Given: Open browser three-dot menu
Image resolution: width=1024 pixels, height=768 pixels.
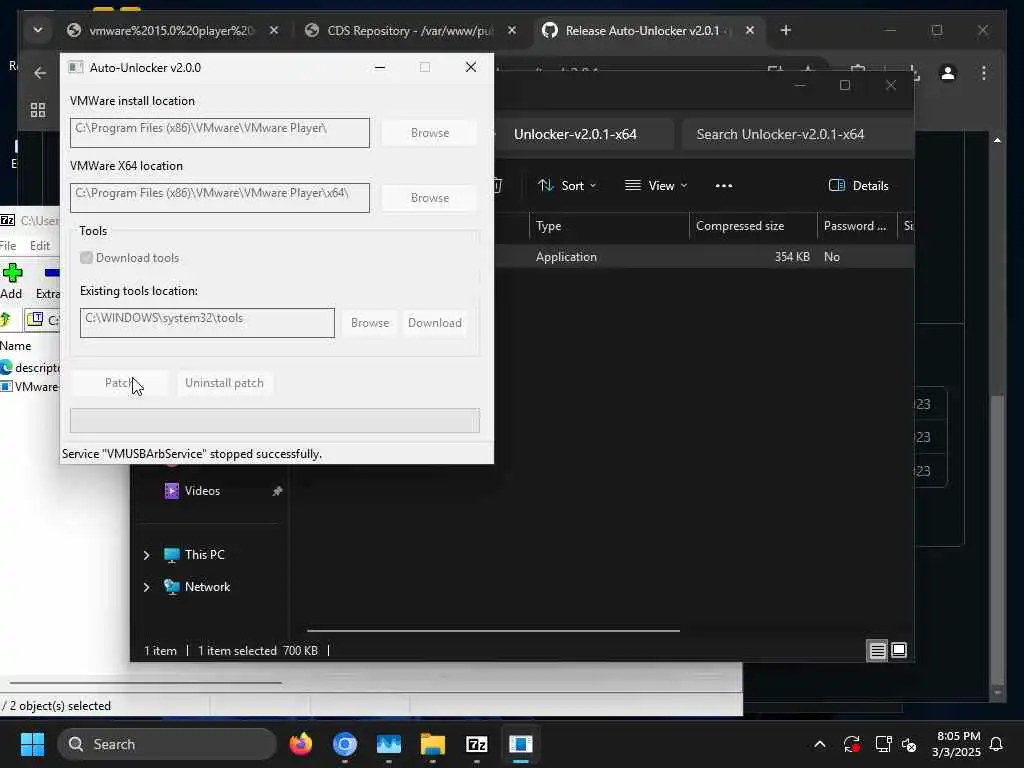Looking at the screenshot, I should pos(984,72).
